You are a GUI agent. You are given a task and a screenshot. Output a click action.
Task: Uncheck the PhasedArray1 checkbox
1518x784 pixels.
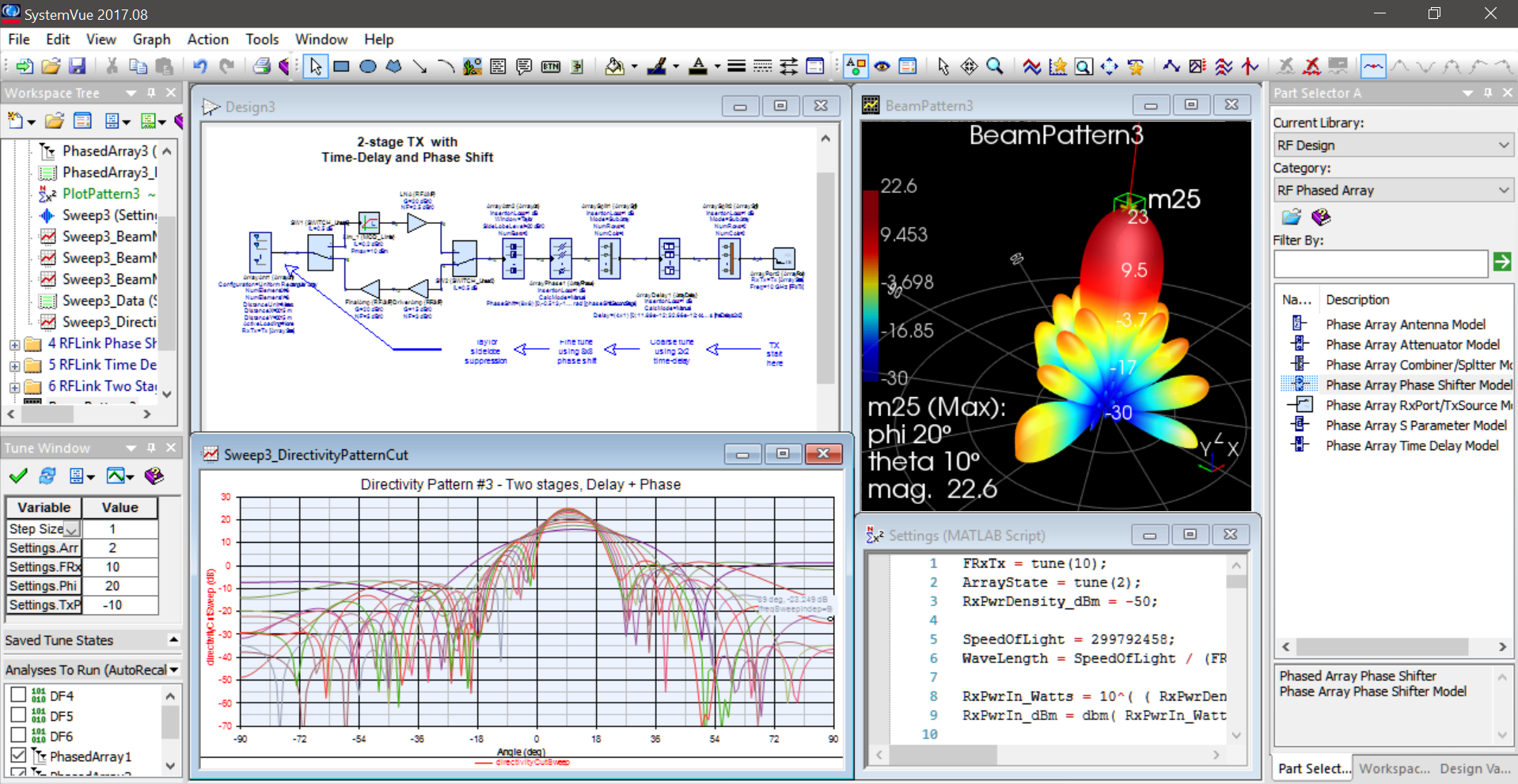tap(18, 756)
